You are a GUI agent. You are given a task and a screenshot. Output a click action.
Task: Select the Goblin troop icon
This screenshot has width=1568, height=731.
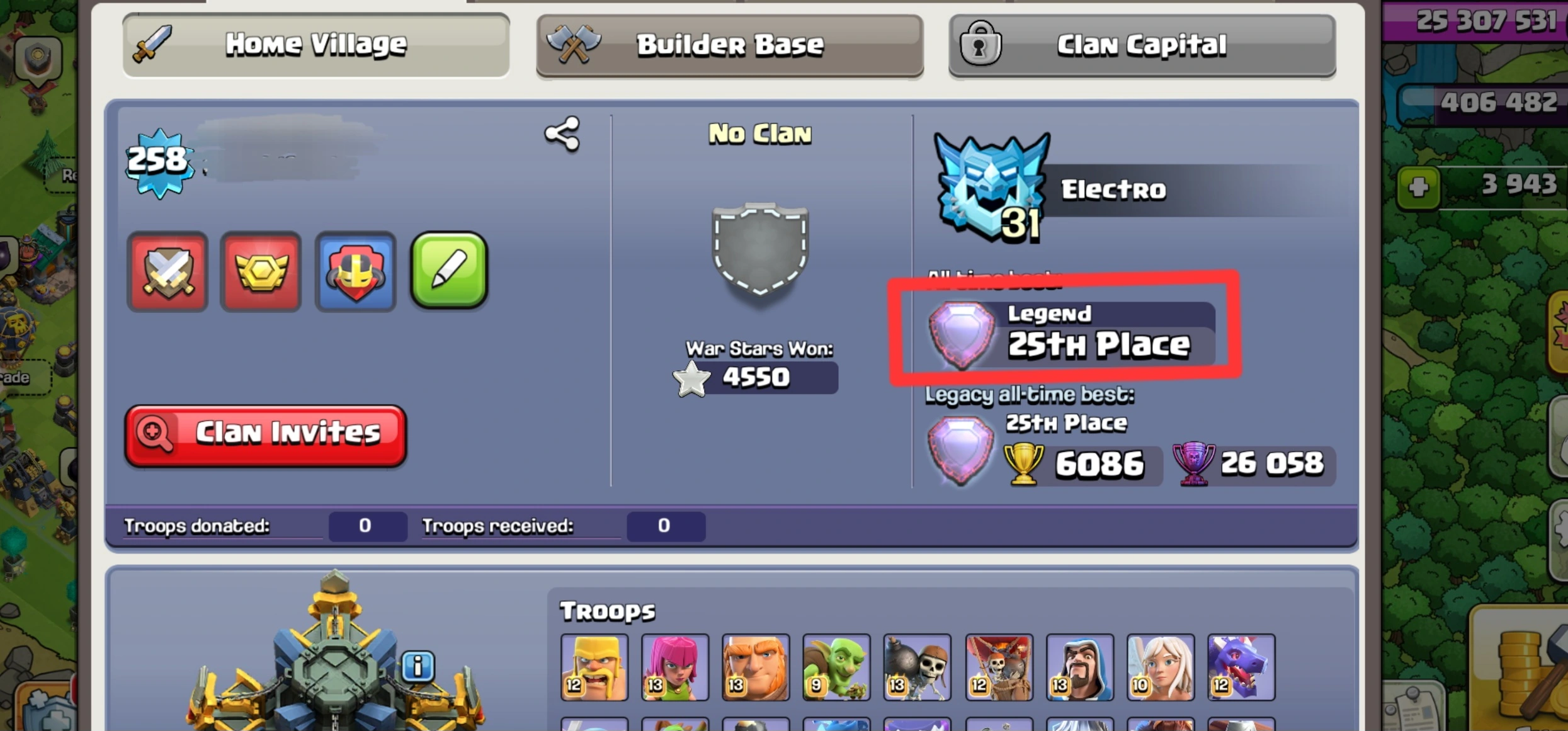tap(836, 667)
